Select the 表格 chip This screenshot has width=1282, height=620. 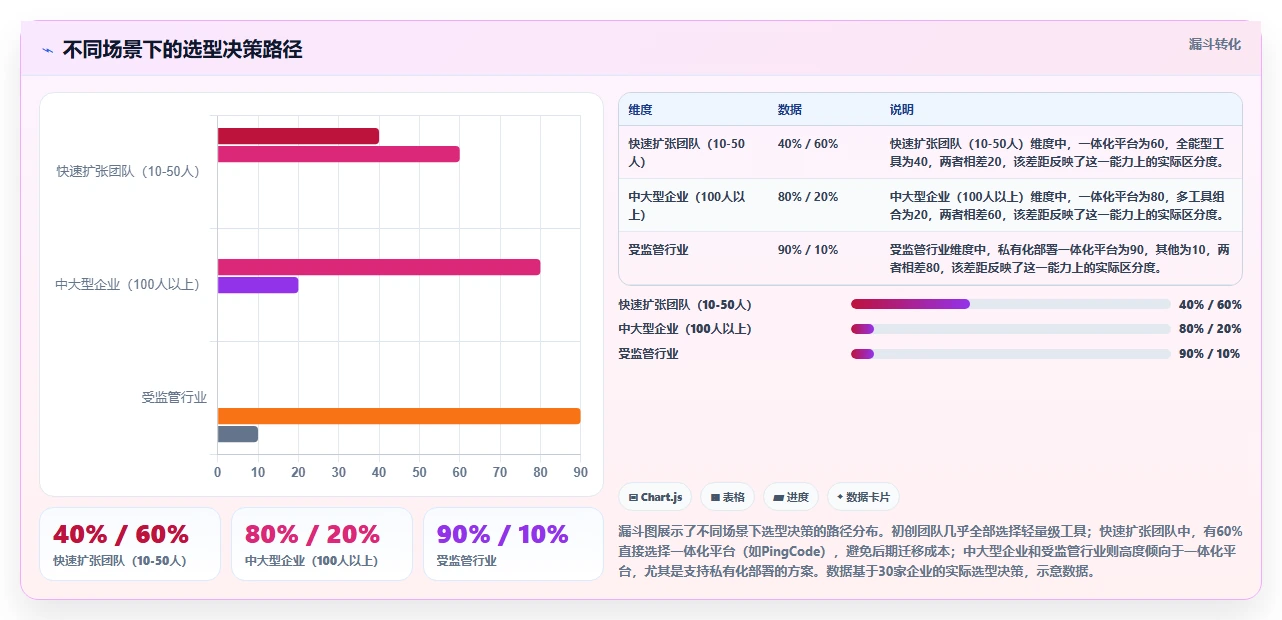727,497
